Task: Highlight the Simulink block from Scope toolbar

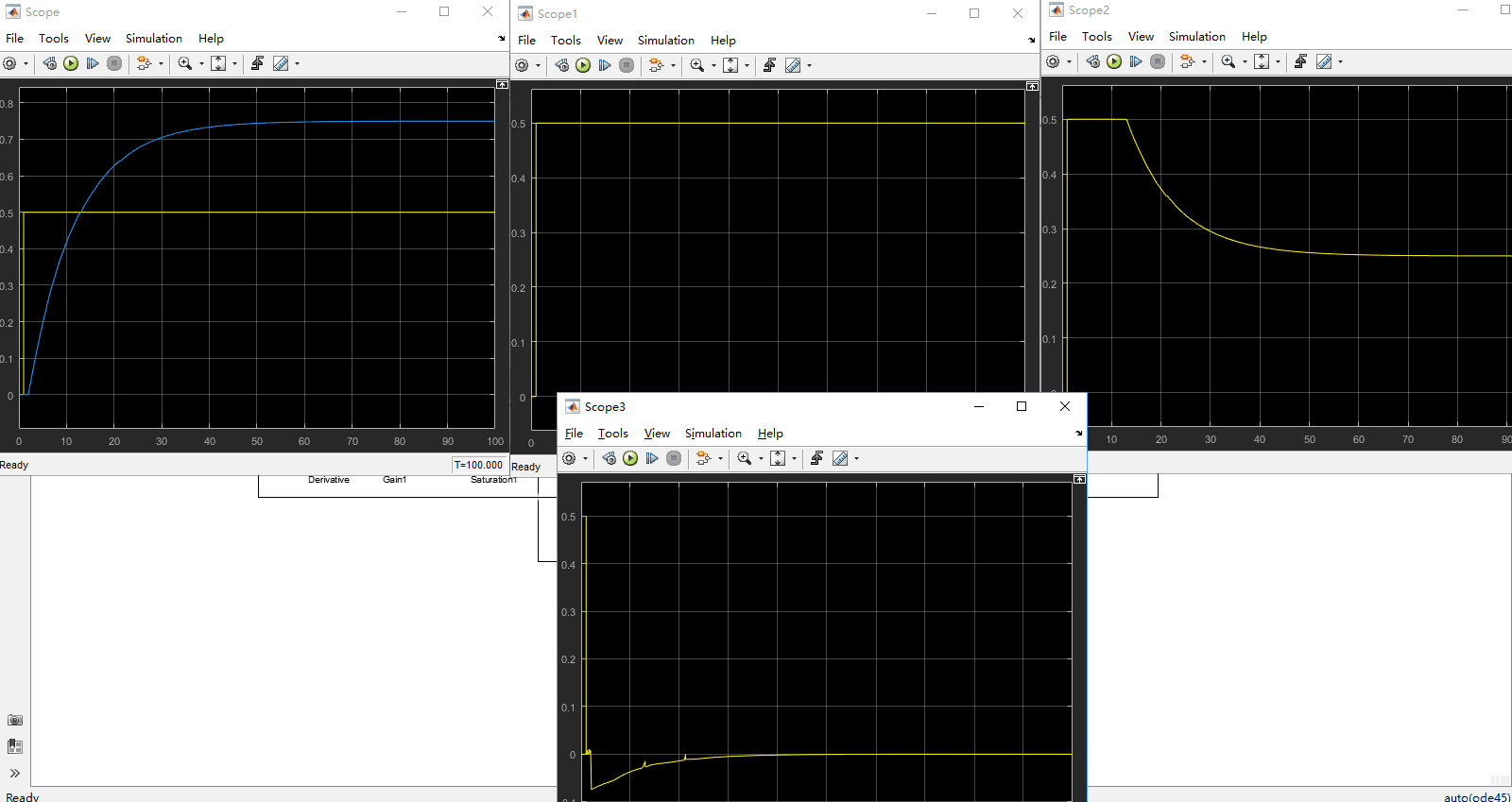Action: click(144, 63)
